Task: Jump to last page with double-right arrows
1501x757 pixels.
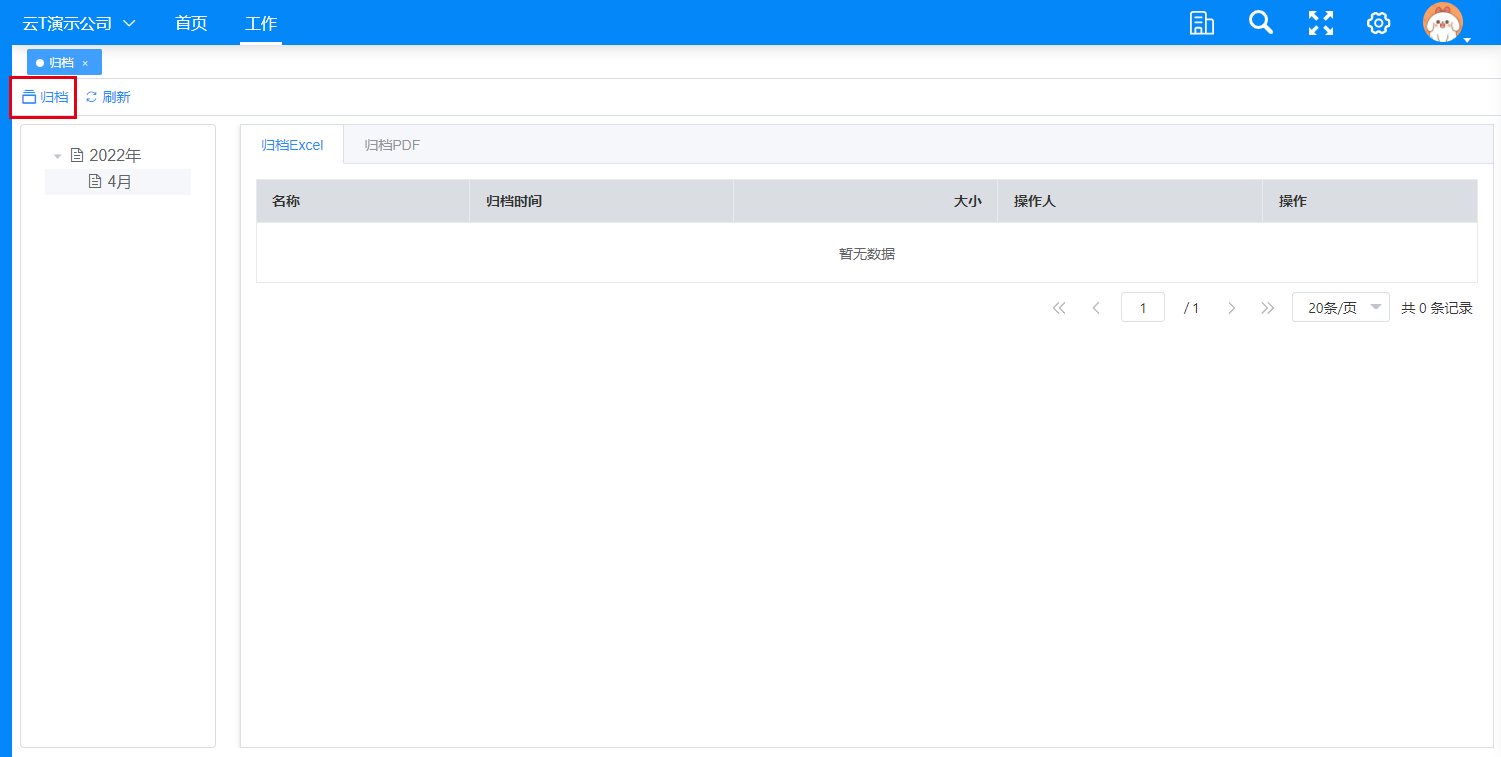Action: (1268, 308)
